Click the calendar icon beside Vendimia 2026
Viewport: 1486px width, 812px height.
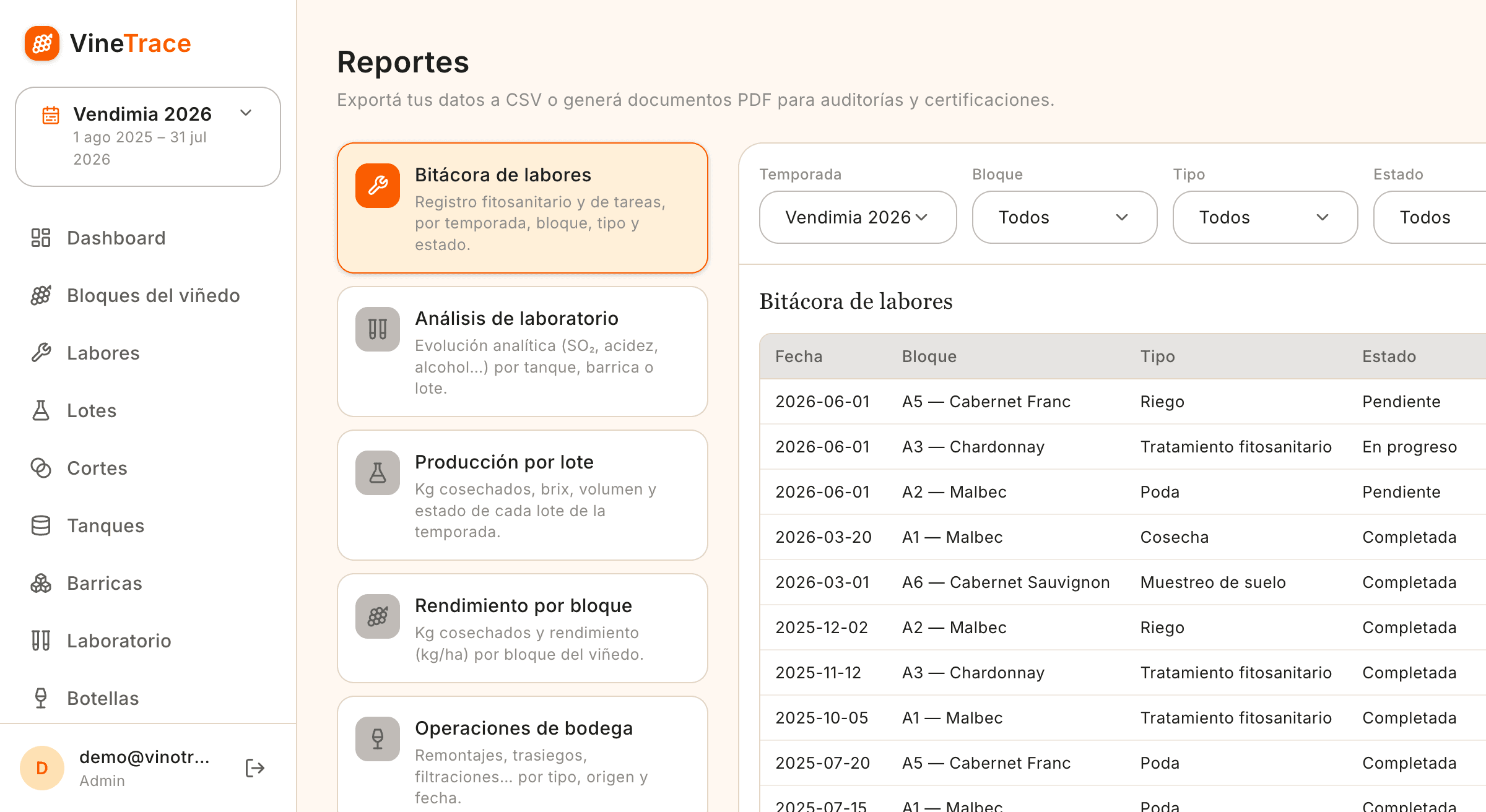pos(51,115)
